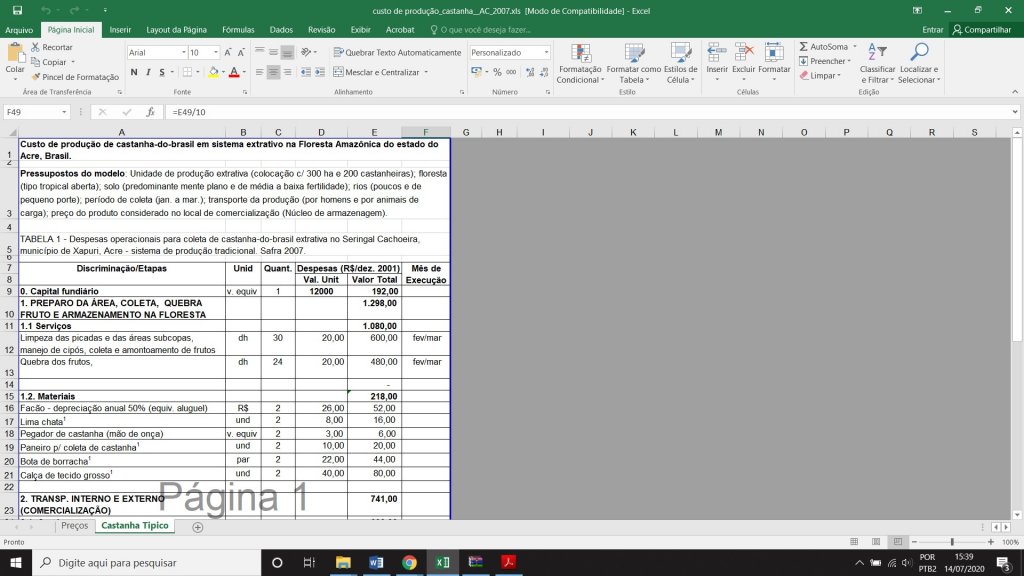Click the Pincel de Formatação tool

click(74, 77)
